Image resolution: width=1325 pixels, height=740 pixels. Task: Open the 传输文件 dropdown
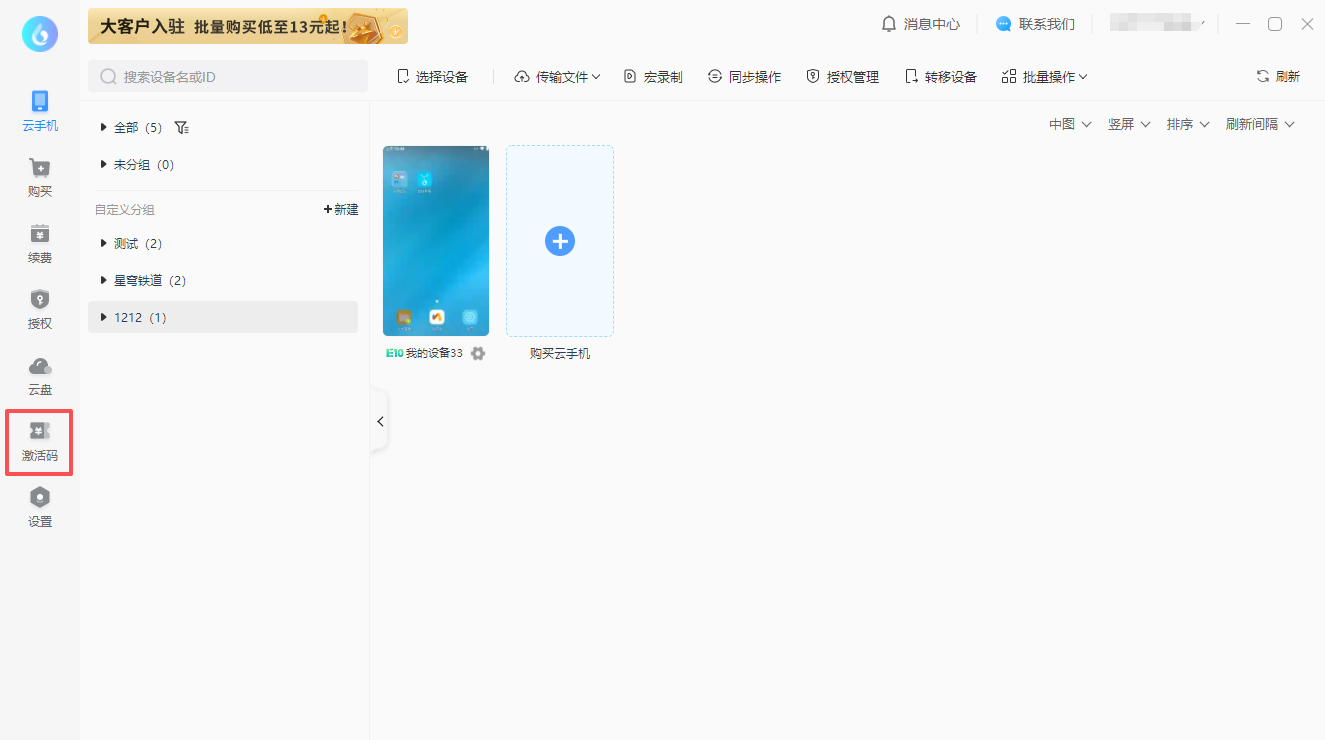(x=557, y=77)
